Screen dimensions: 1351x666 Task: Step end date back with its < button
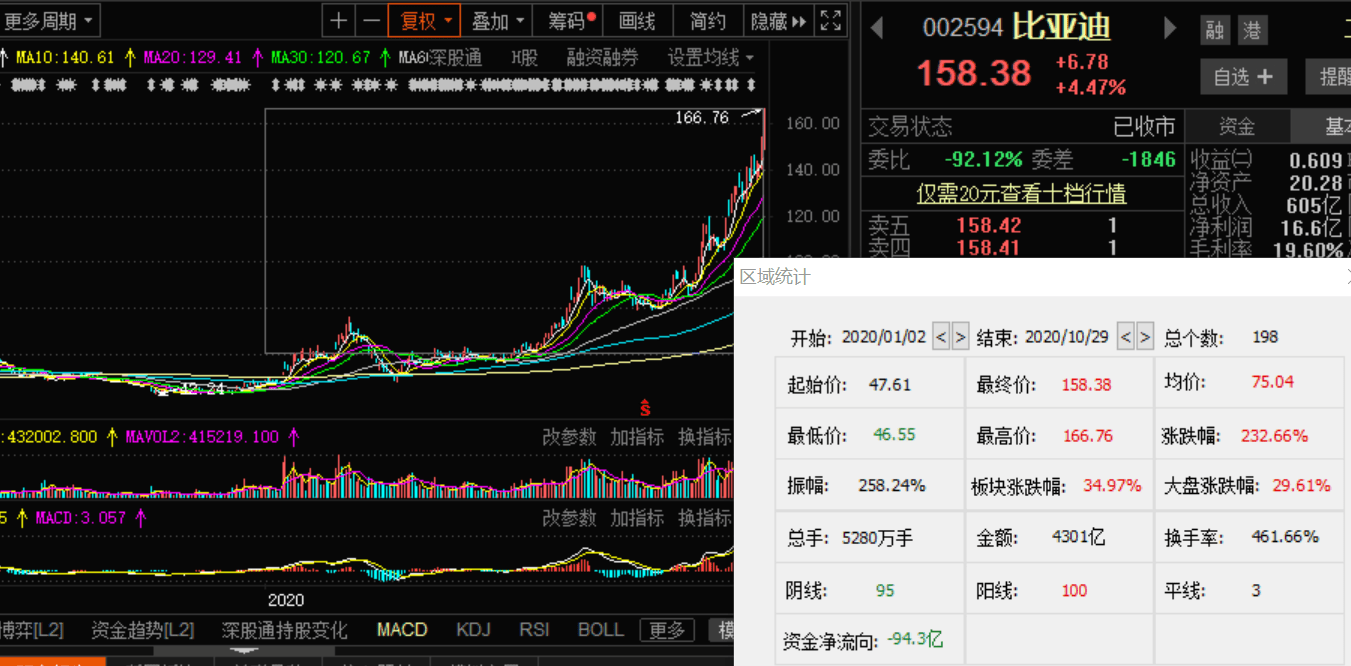1126,337
